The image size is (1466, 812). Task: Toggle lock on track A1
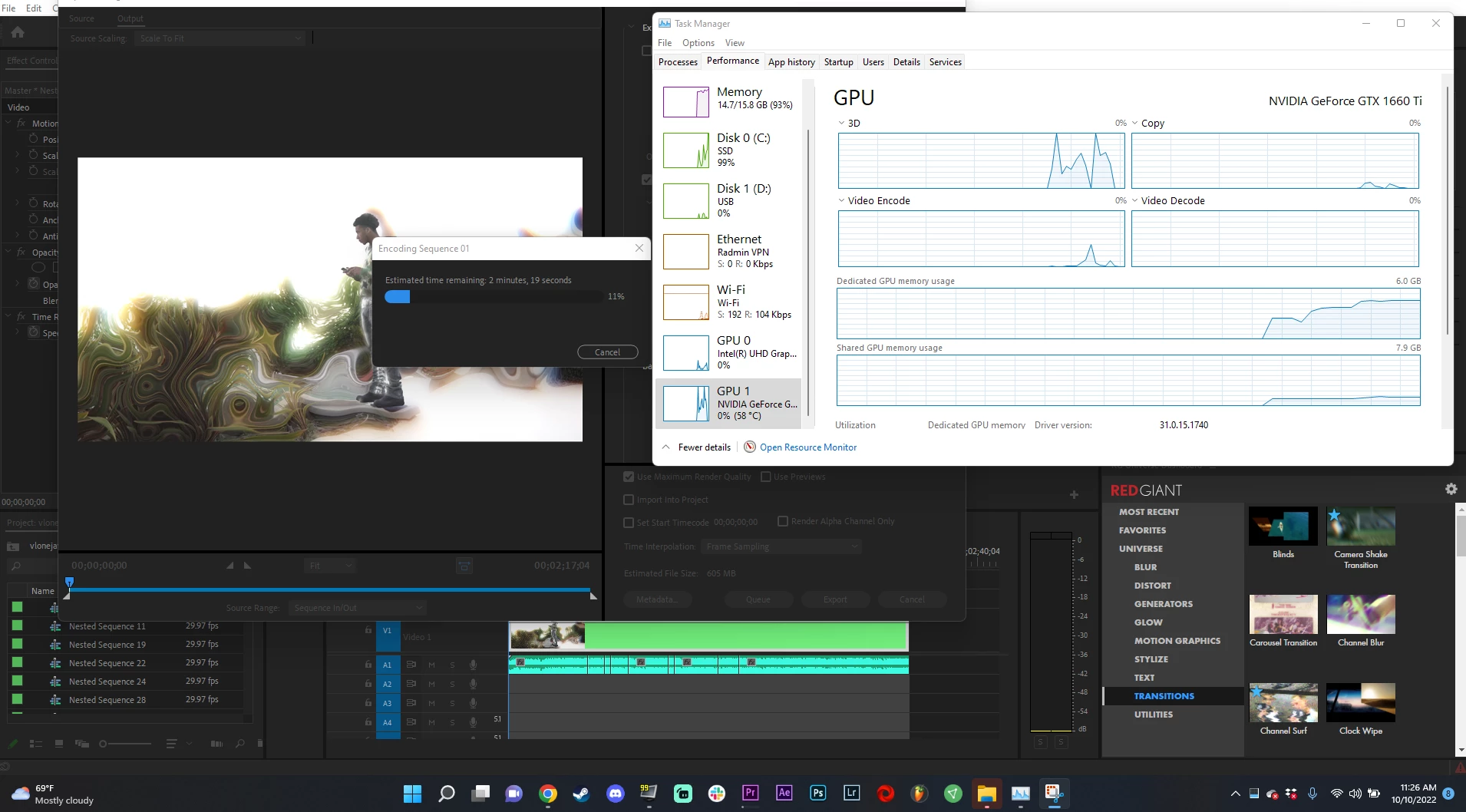coord(368,665)
